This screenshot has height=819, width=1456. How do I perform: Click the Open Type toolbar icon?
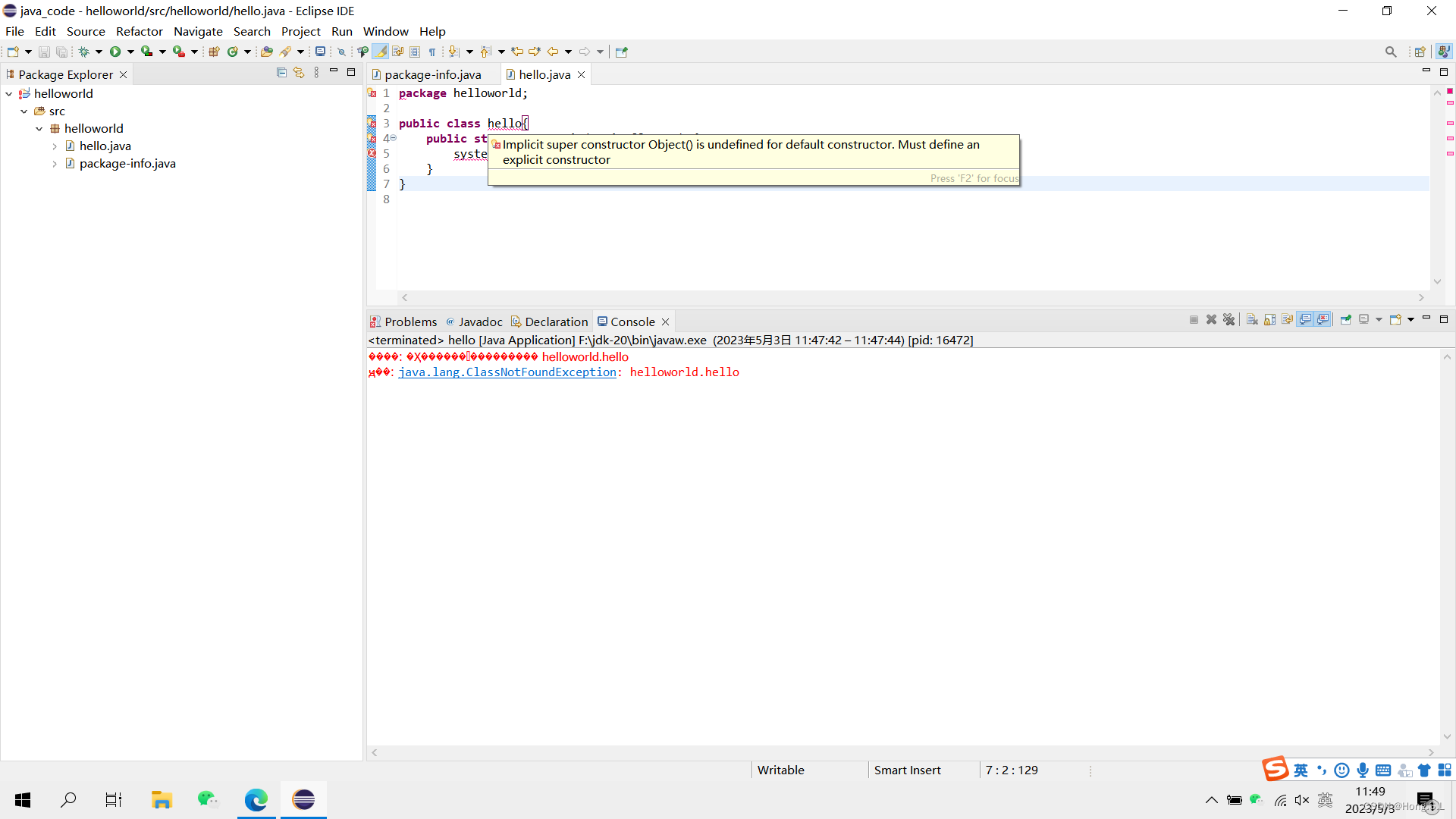pyautogui.click(x=266, y=52)
